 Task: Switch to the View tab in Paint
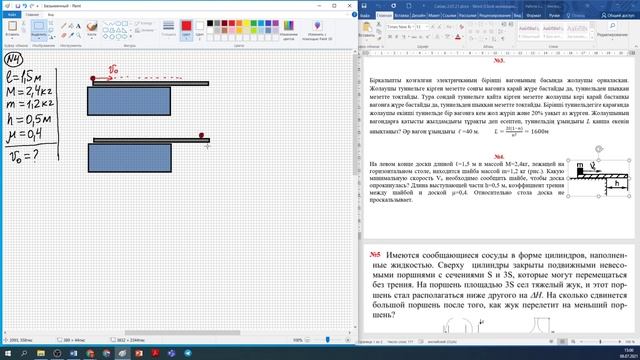pos(51,15)
